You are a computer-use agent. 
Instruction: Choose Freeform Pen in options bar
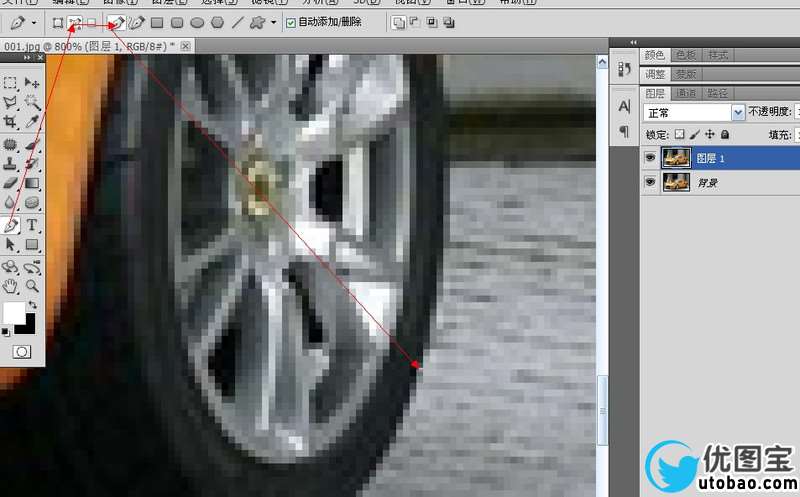[x=136, y=23]
